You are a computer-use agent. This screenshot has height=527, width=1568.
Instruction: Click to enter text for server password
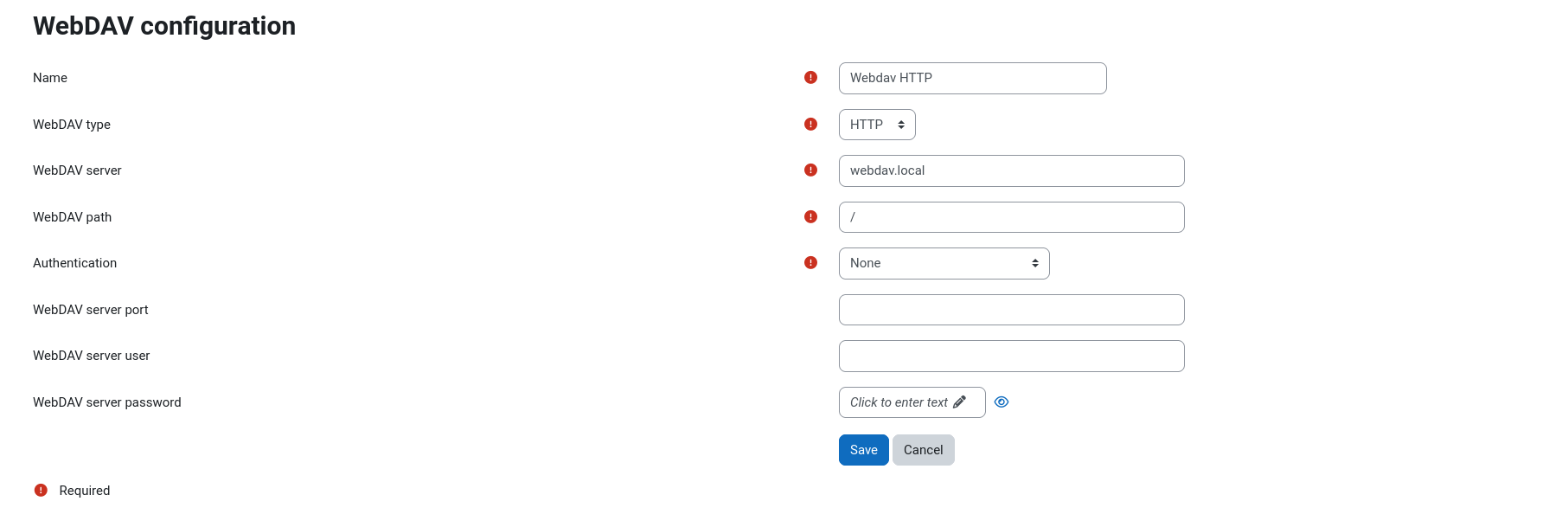pyautogui.click(x=899, y=402)
